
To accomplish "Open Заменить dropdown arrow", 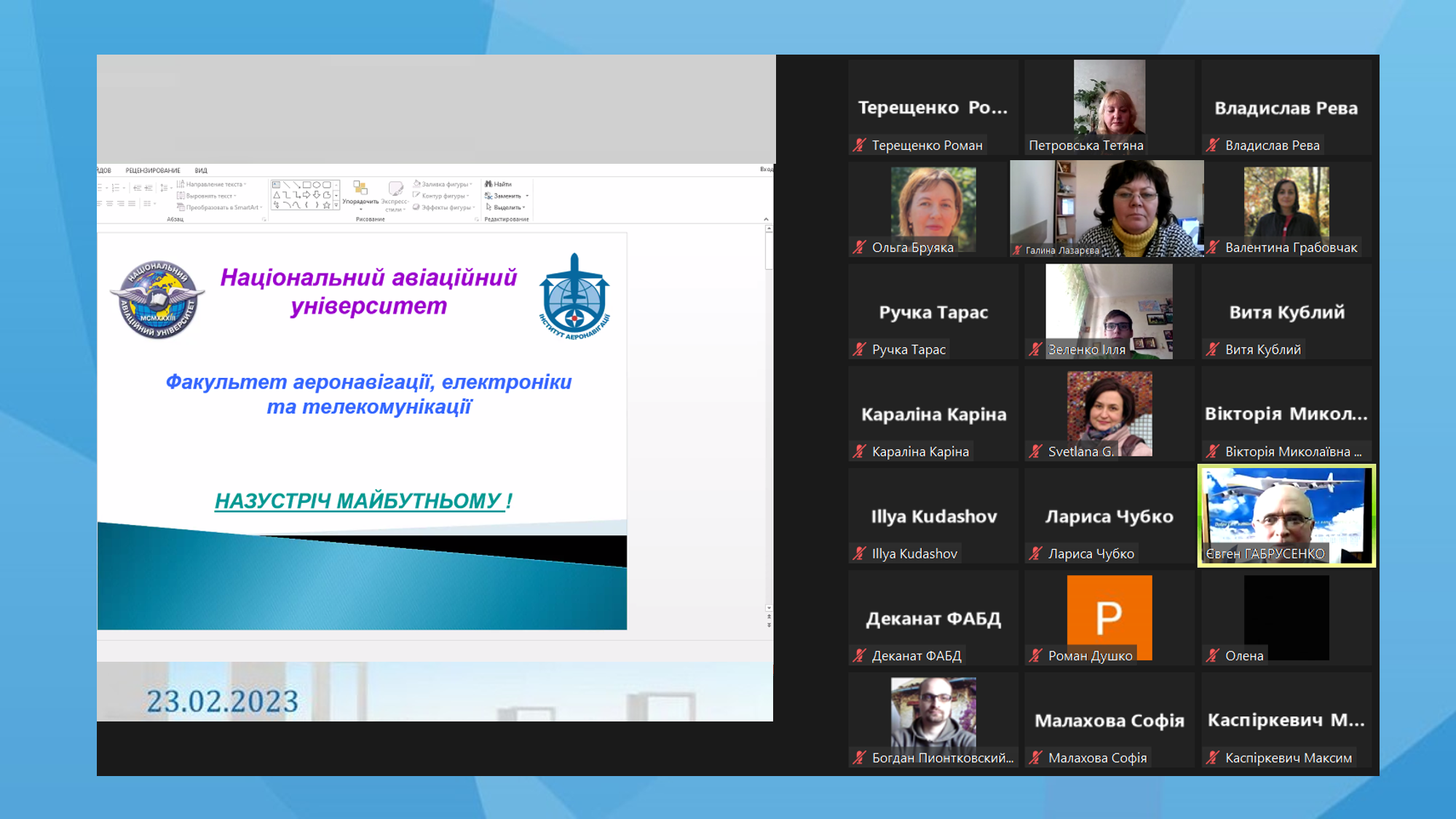I will 527,196.
